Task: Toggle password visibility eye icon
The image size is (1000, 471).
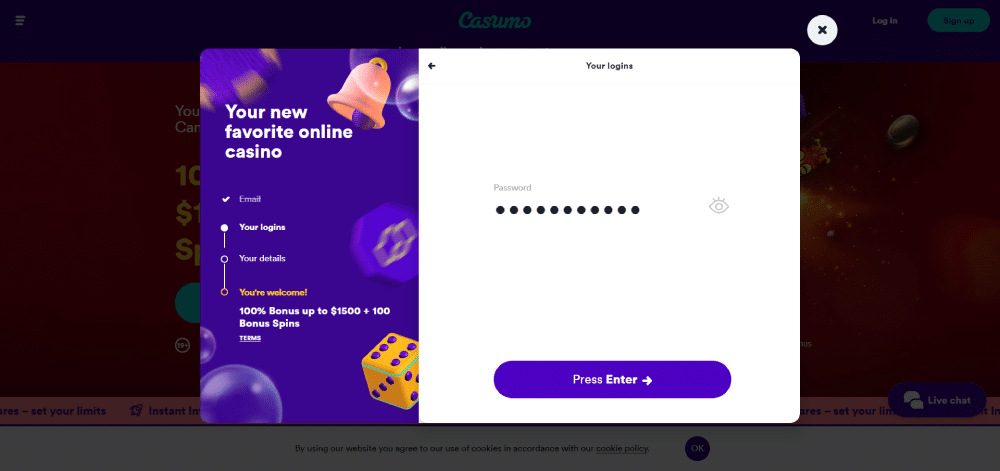Action: tap(719, 205)
